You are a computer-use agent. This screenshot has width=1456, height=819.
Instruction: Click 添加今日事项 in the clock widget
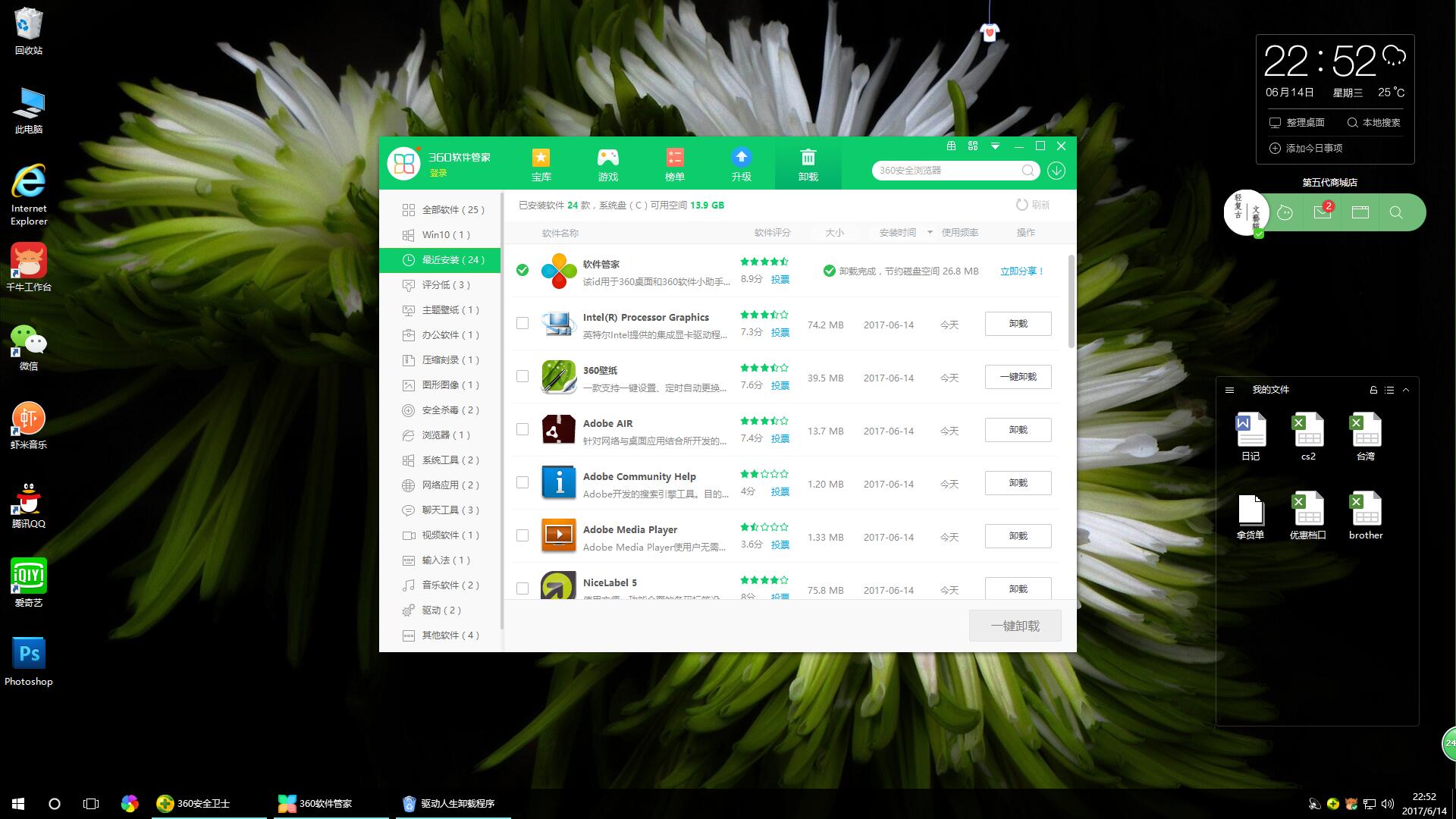[x=1306, y=148]
